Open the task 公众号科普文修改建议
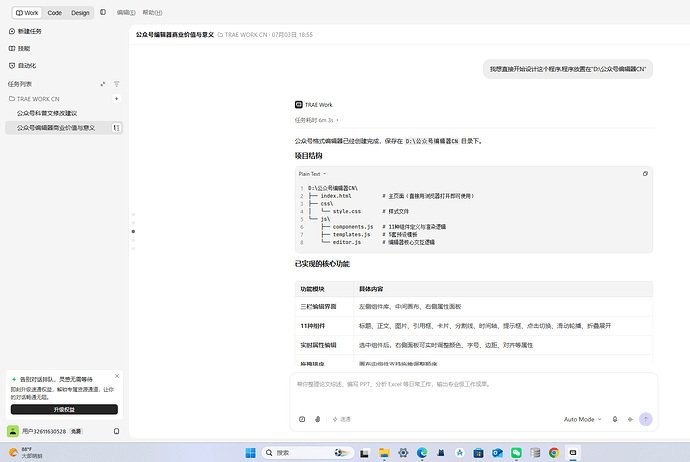Screen dimensions: 690x462 (47, 113)
